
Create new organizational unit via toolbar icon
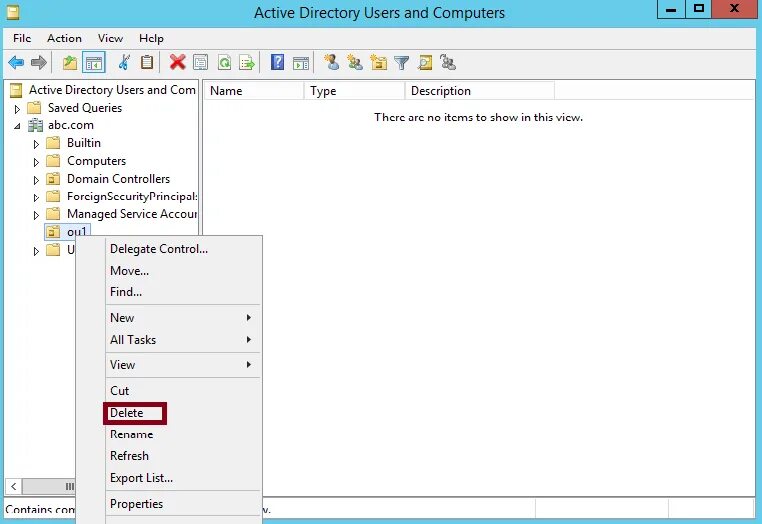click(379, 62)
